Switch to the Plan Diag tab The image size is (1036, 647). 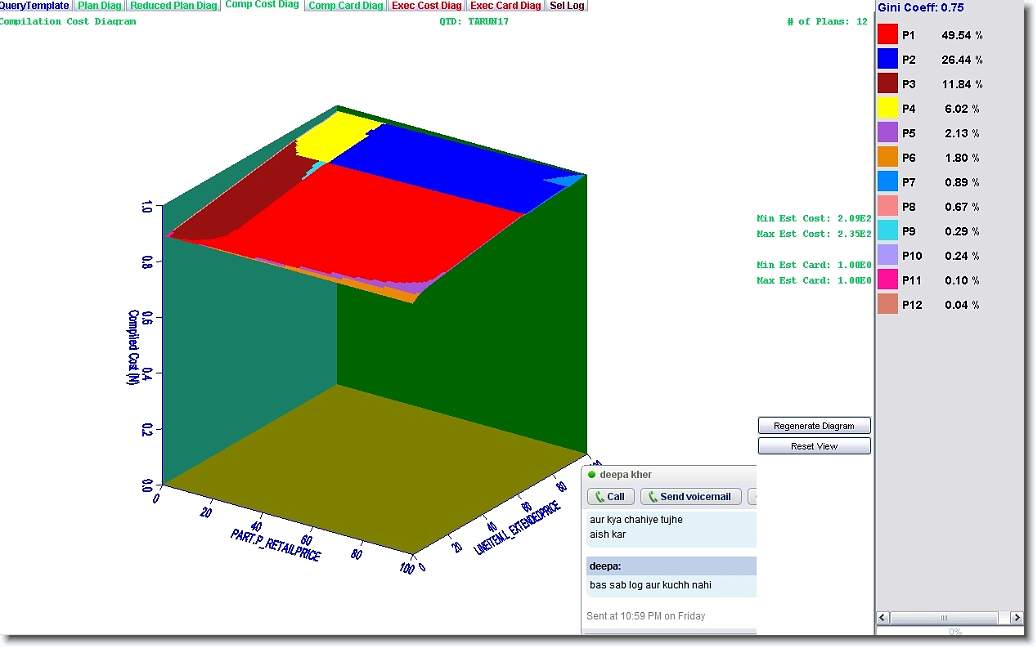click(x=100, y=6)
